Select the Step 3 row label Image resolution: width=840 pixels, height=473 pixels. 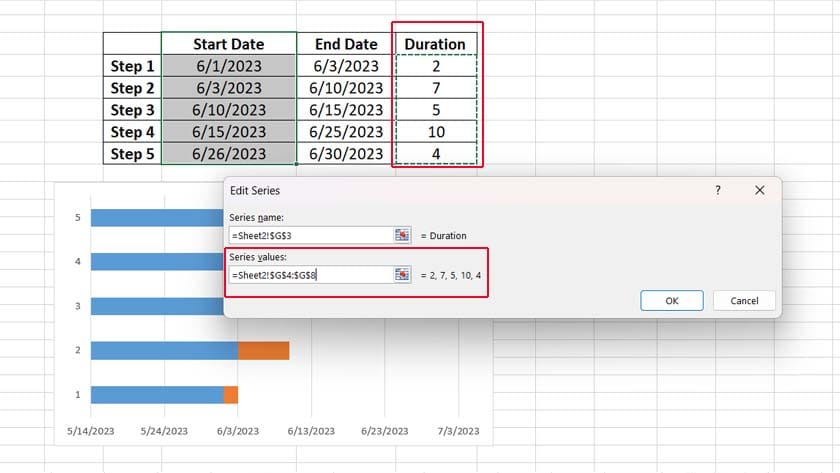[x=132, y=110]
